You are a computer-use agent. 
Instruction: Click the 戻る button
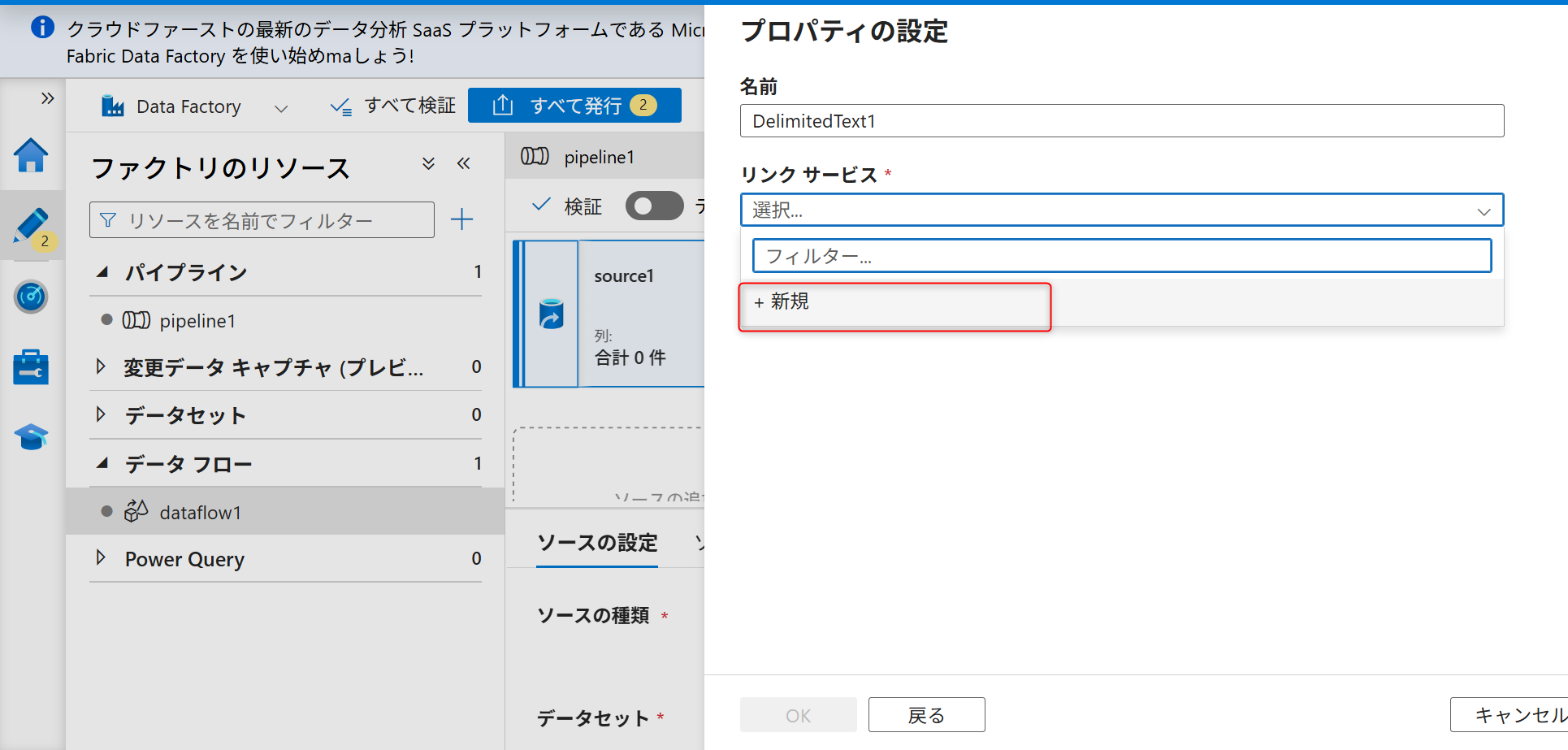coord(926,715)
